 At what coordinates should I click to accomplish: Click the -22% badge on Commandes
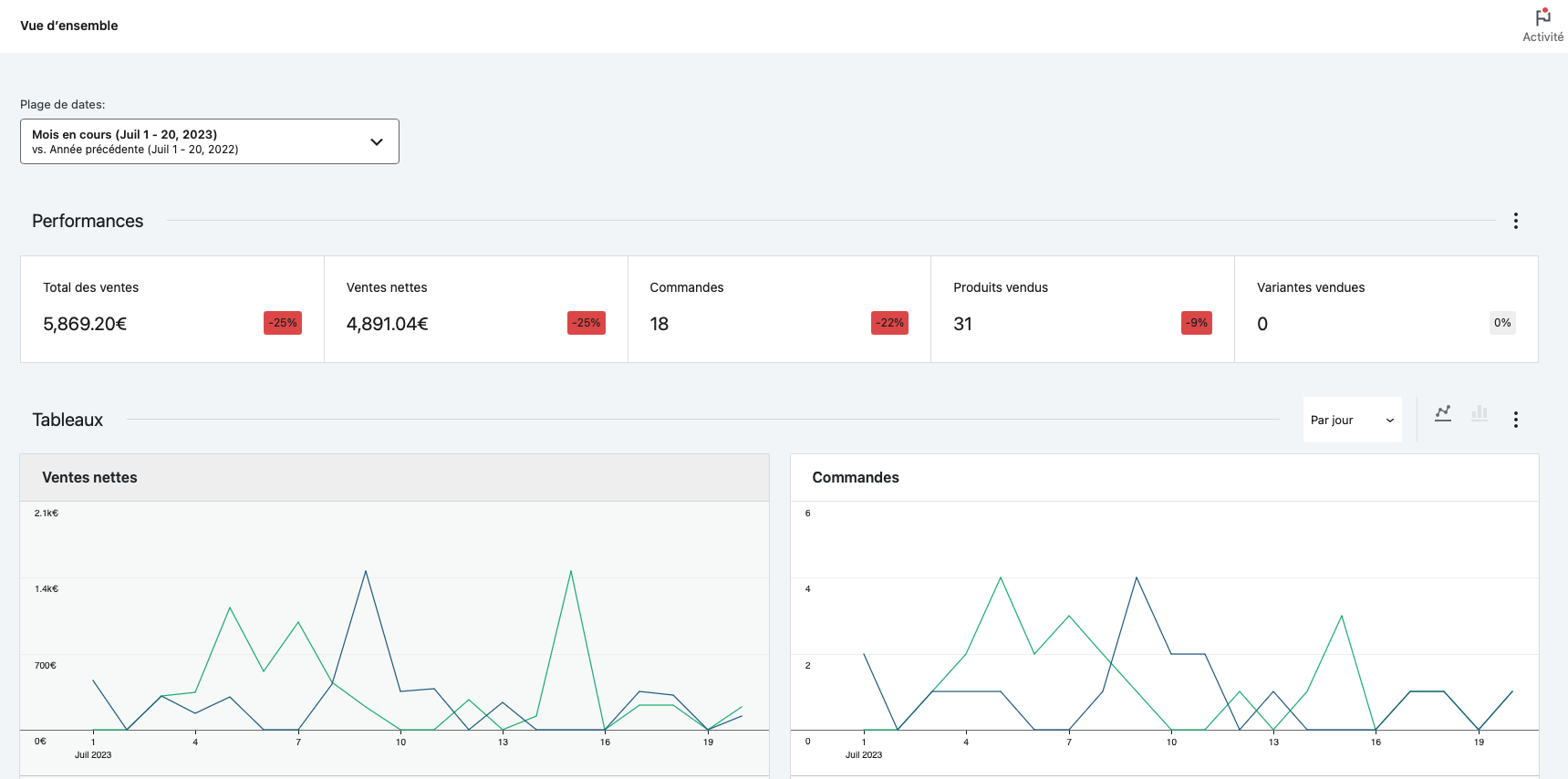click(889, 323)
